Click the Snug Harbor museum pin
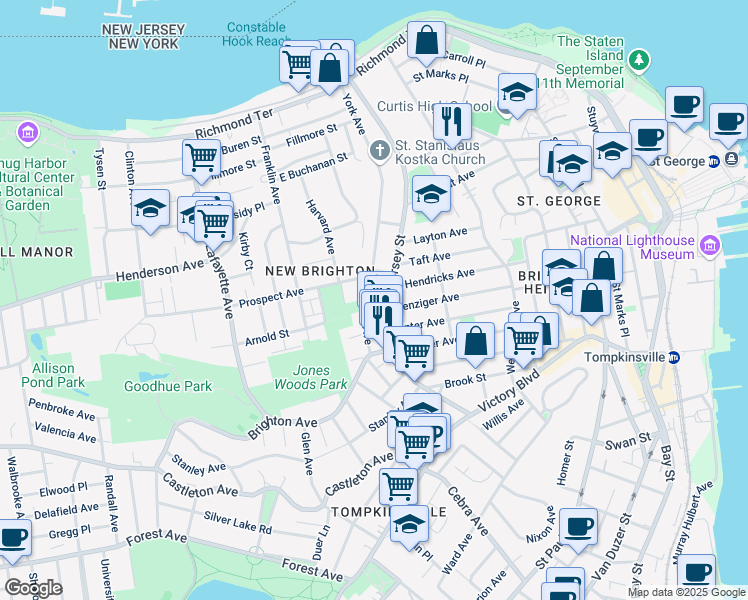748x600 pixels. (28, 132)
